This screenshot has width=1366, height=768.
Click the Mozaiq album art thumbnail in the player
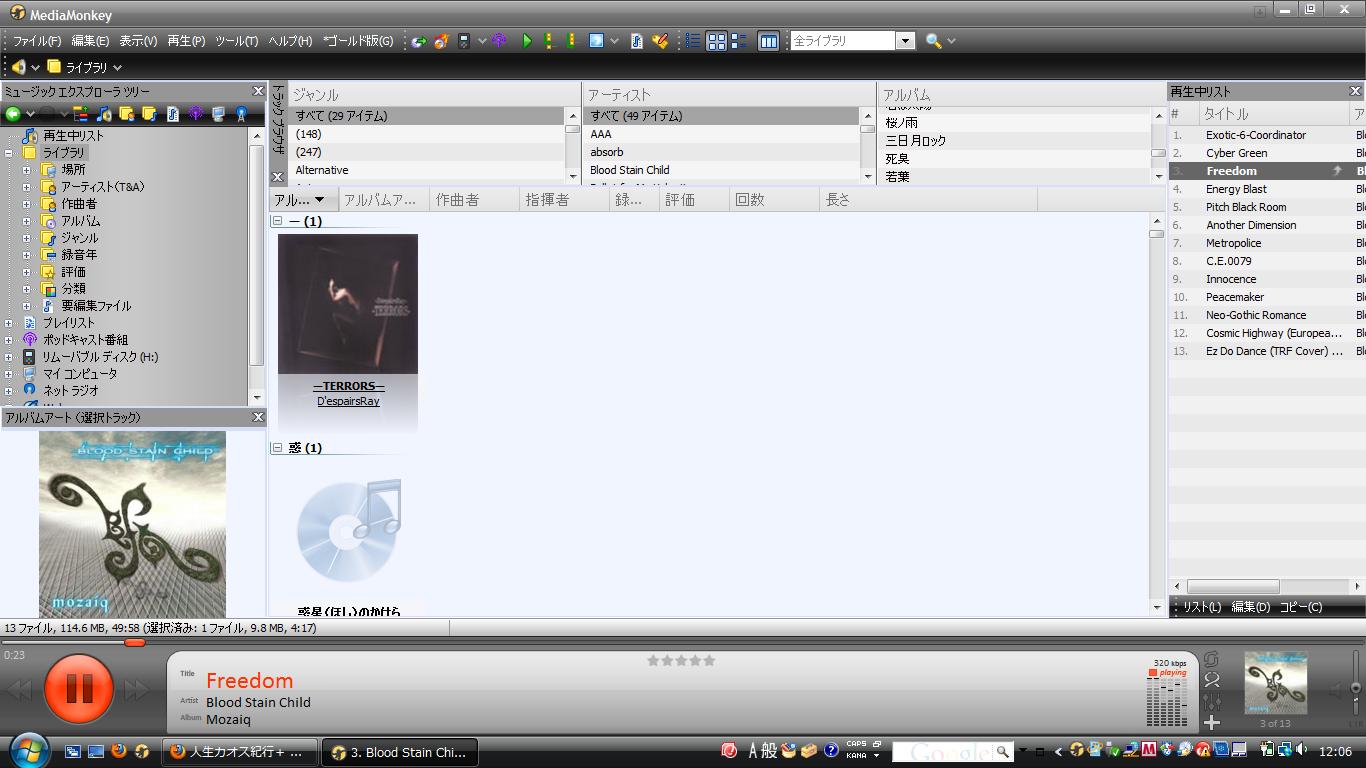1275,683
